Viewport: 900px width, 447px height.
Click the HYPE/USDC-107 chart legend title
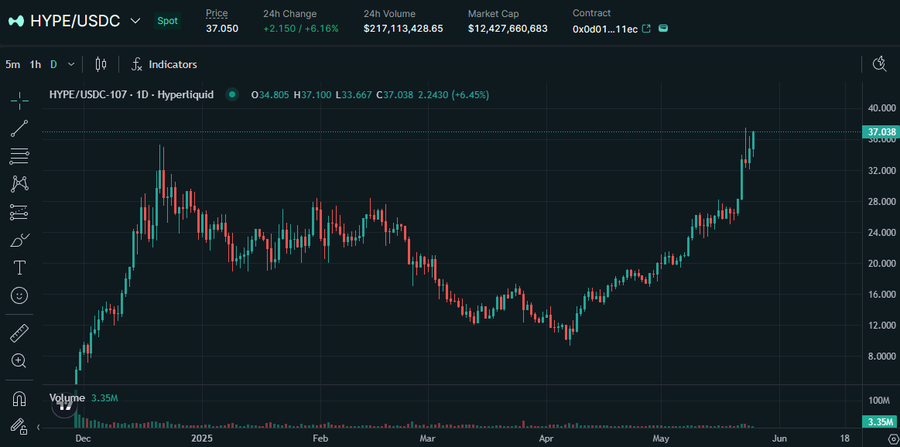[x=131, y=95]
